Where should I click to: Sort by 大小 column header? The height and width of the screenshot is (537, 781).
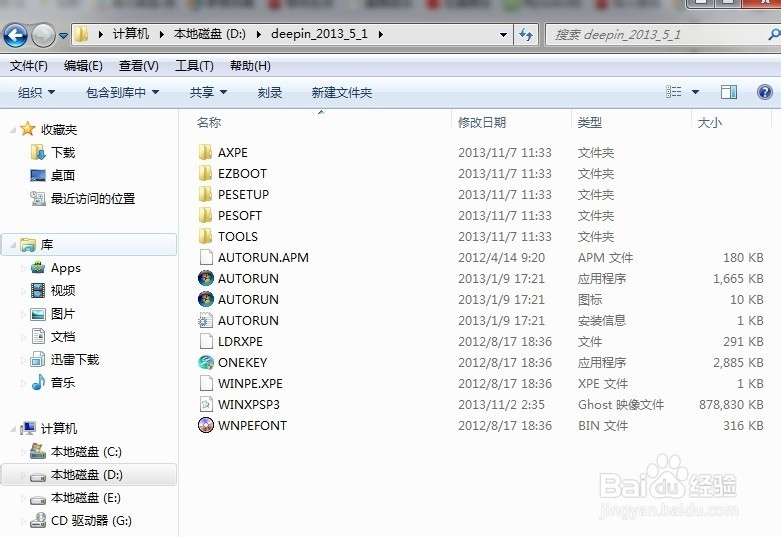coord(710,123)
